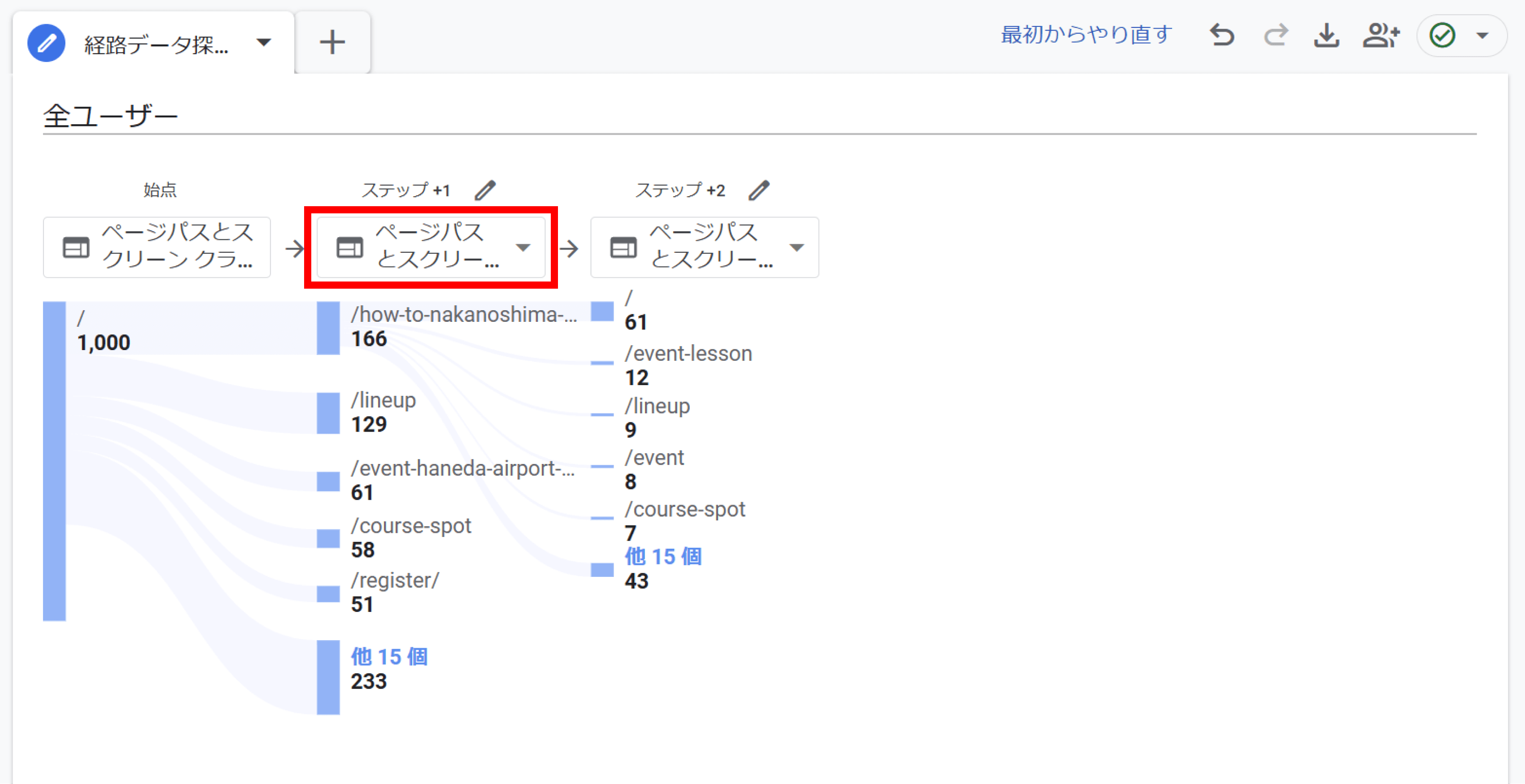Image resolution: width=1525 pixels, height=784 pixels.
Task: Click the ステップ +2 label
Action: pos(680,190)
